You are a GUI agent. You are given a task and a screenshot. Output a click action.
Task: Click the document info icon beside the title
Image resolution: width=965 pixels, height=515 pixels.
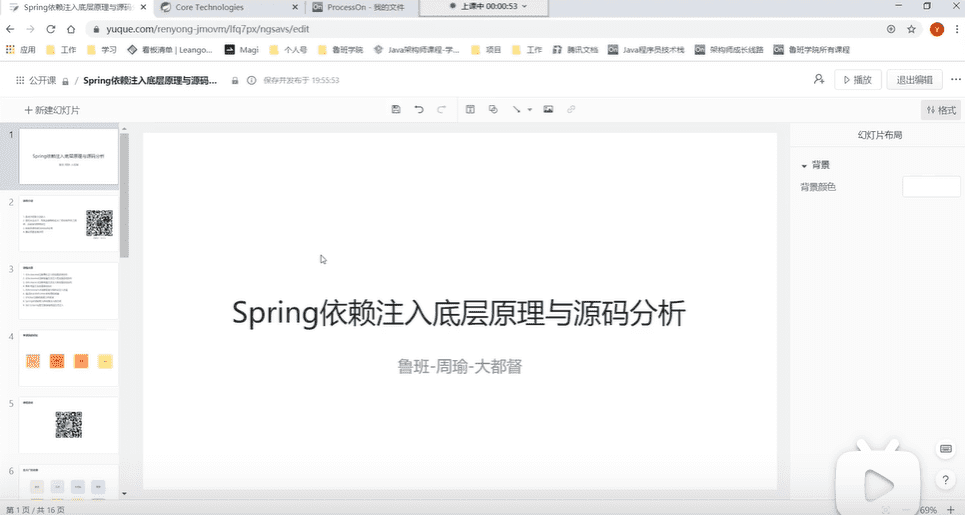tap(252, 80)
